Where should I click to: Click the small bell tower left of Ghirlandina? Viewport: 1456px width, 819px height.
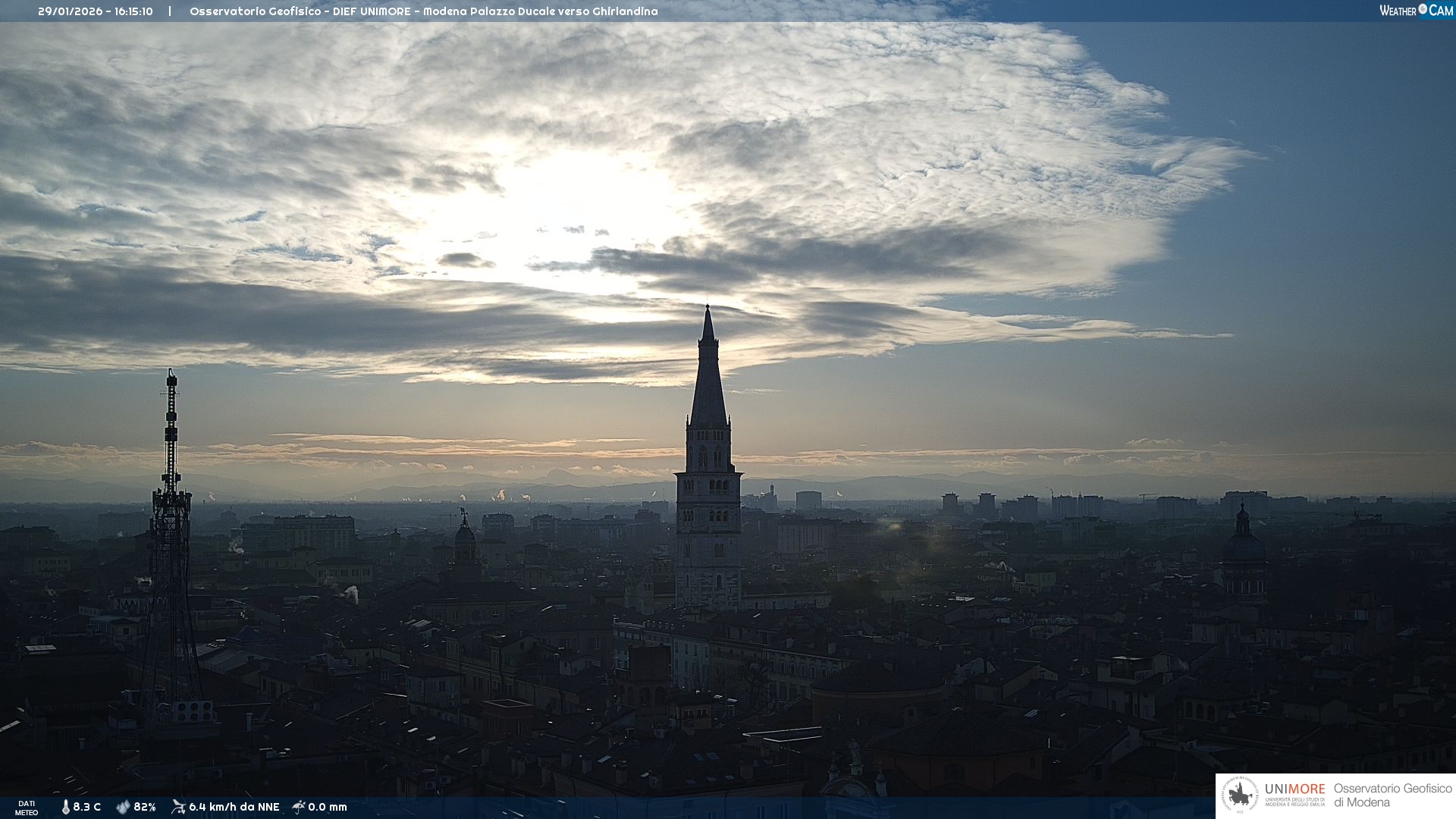click(465, 538)
